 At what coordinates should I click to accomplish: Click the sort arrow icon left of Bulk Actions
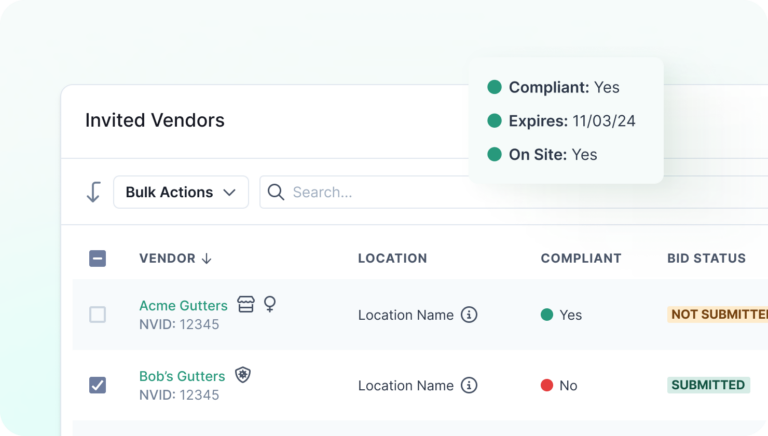[94, 192]
